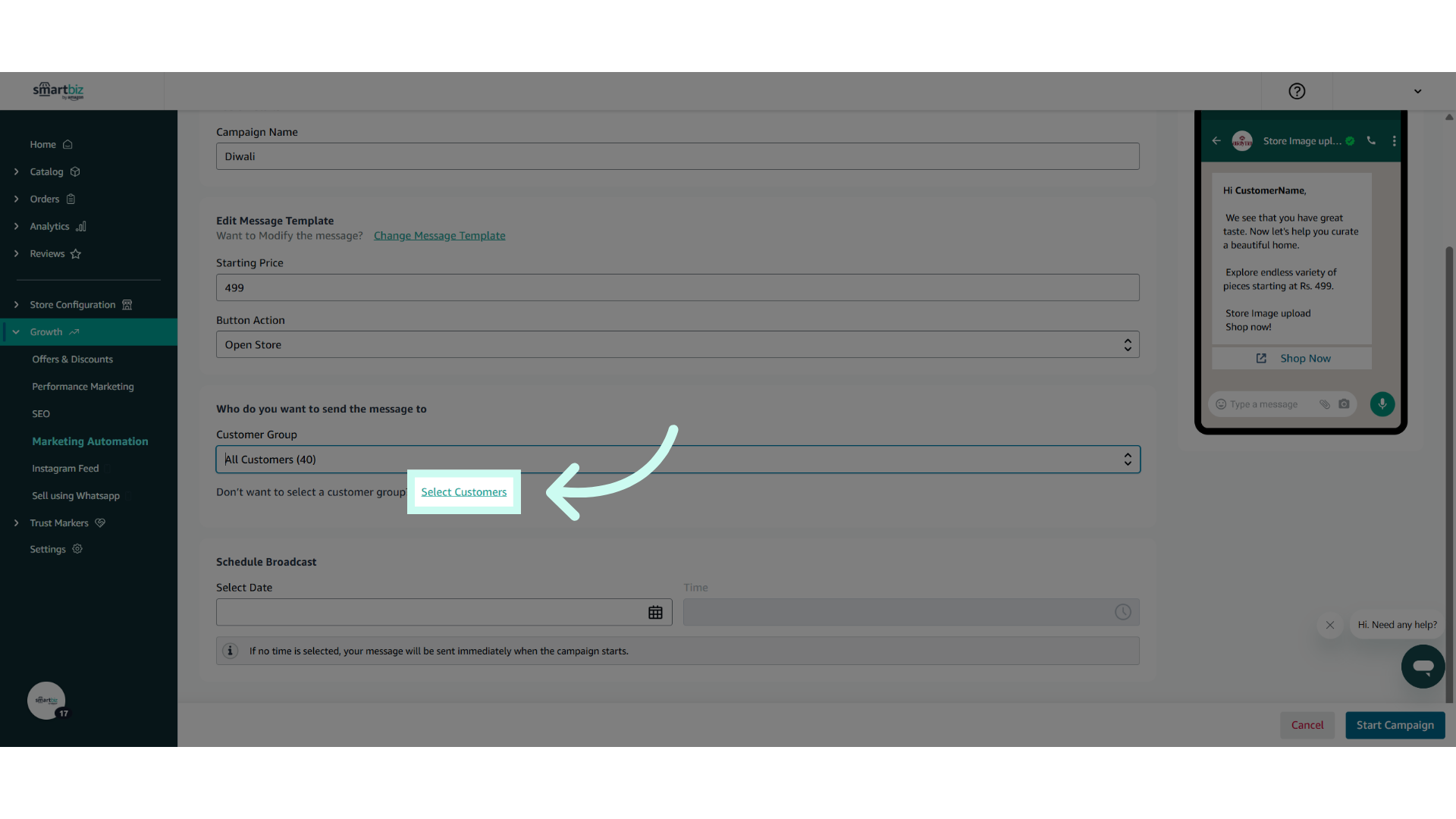Open the chat support bubble
The image size is (1456, 819).
tap(1423, 667)
